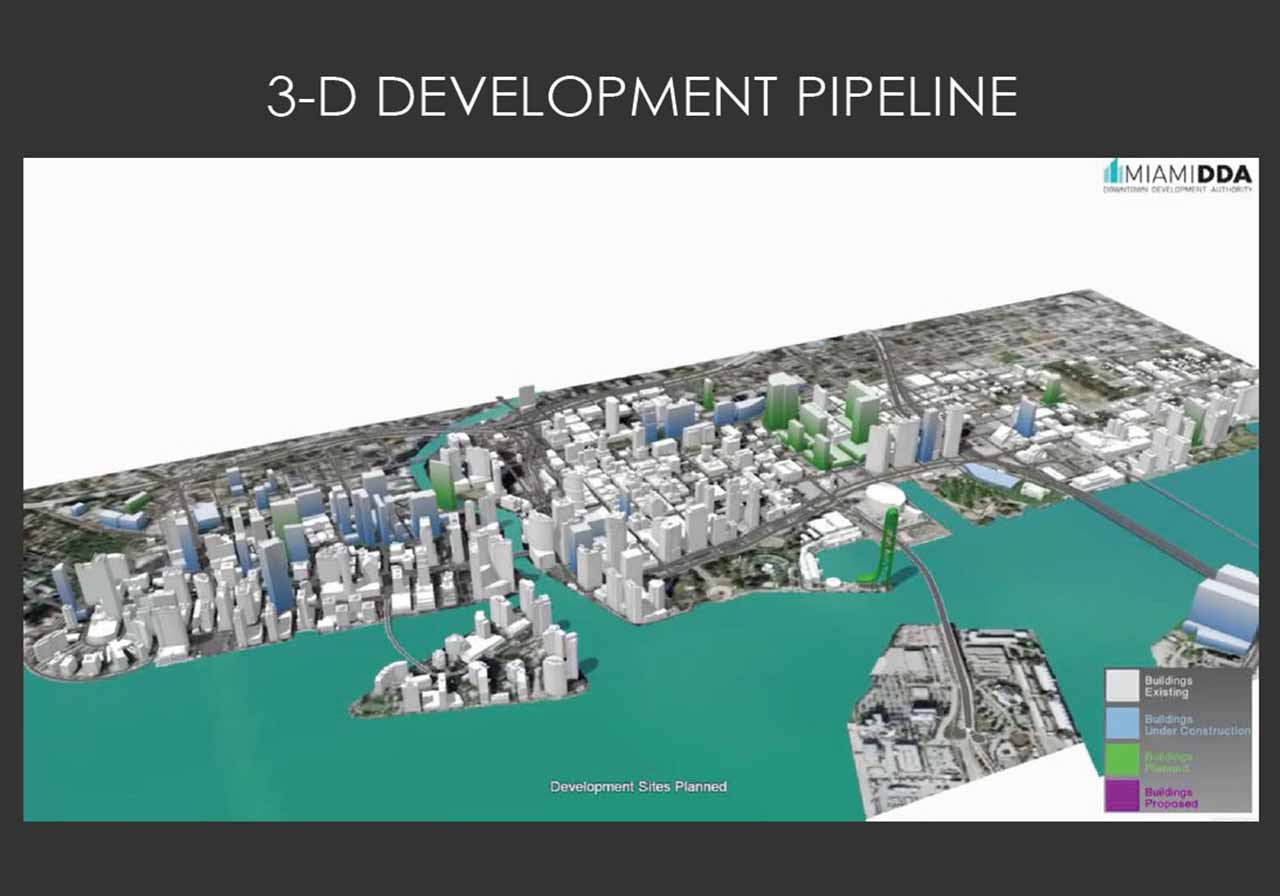Screen dimensions: 1280x896
Task: Select the blue Buildings Under Construction swatch
Action: 1123,722
